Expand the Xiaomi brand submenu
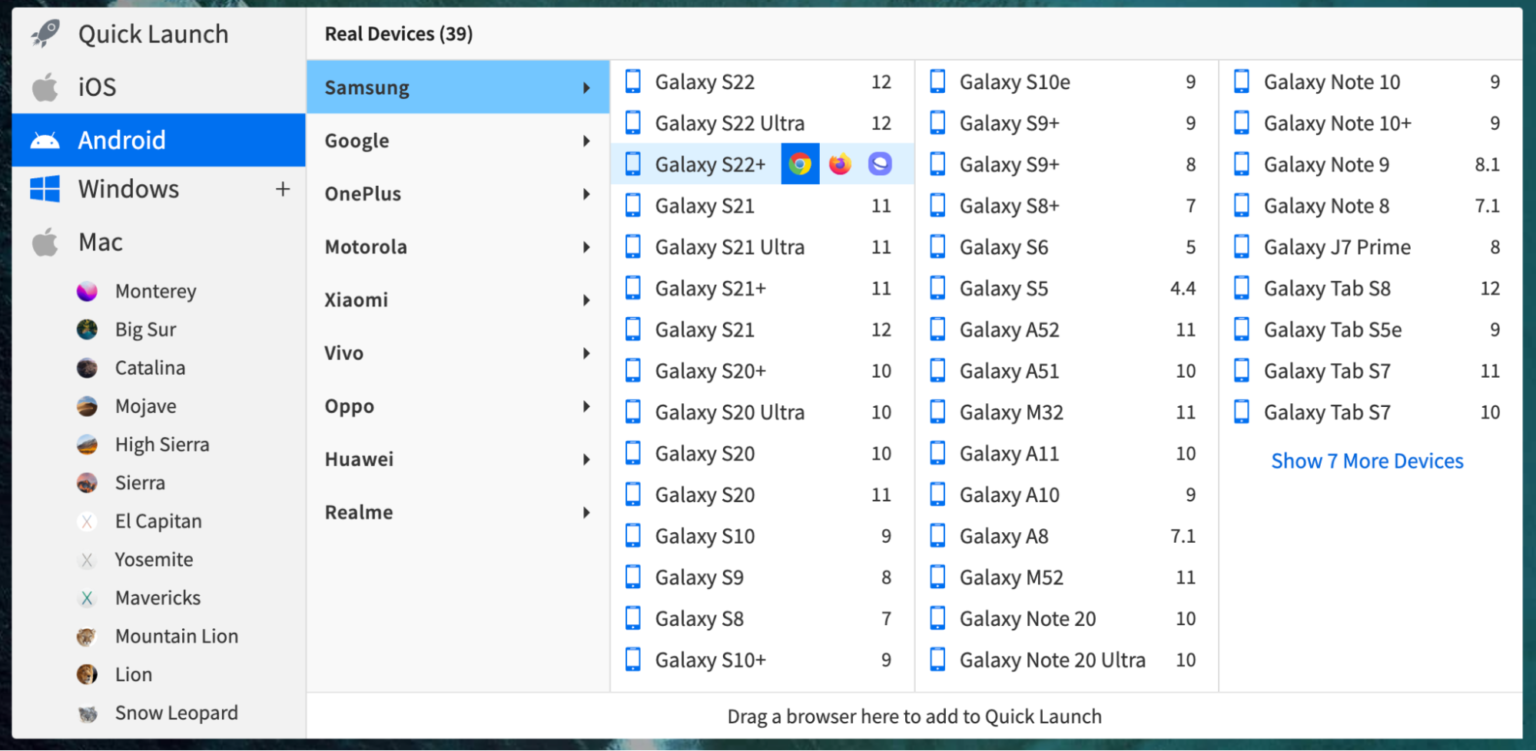The image size is (1536, 751). pyautogui.click(x=584, y=300)
